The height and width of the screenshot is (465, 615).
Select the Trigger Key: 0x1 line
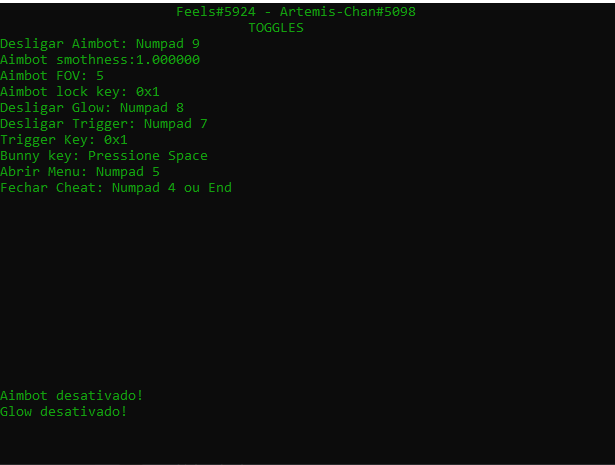[64, 140]
